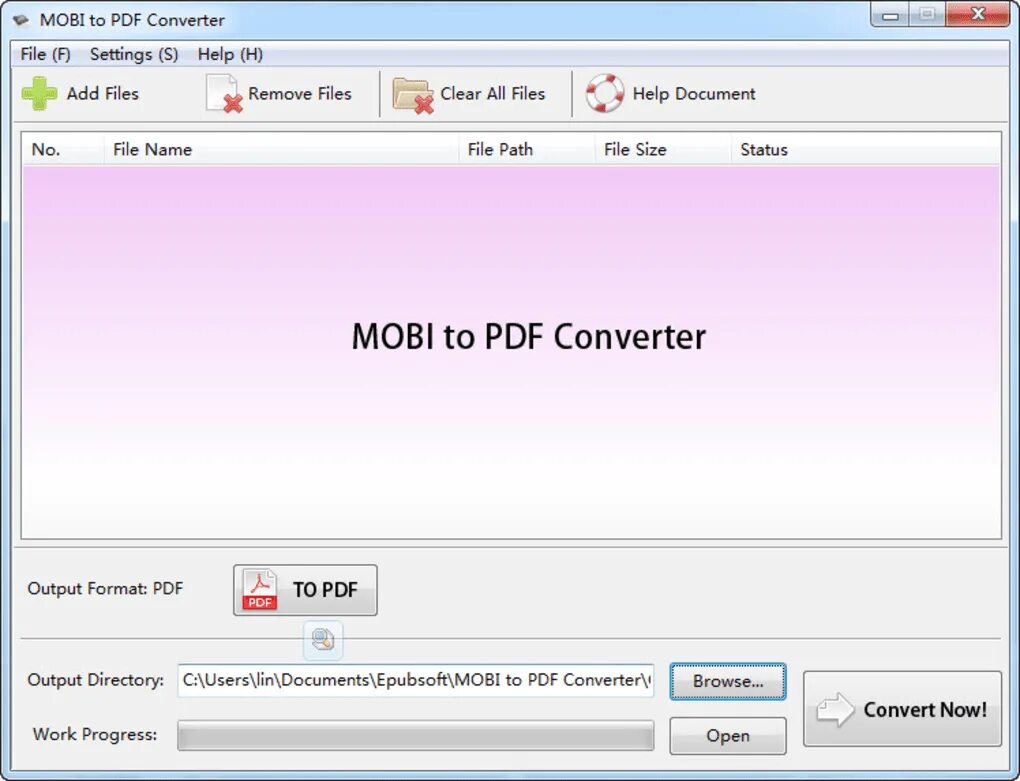This screenshot has width=1020, height=781.
Task: Minimize the converter window
Action: pyautogui.click(x=891, y=15)
